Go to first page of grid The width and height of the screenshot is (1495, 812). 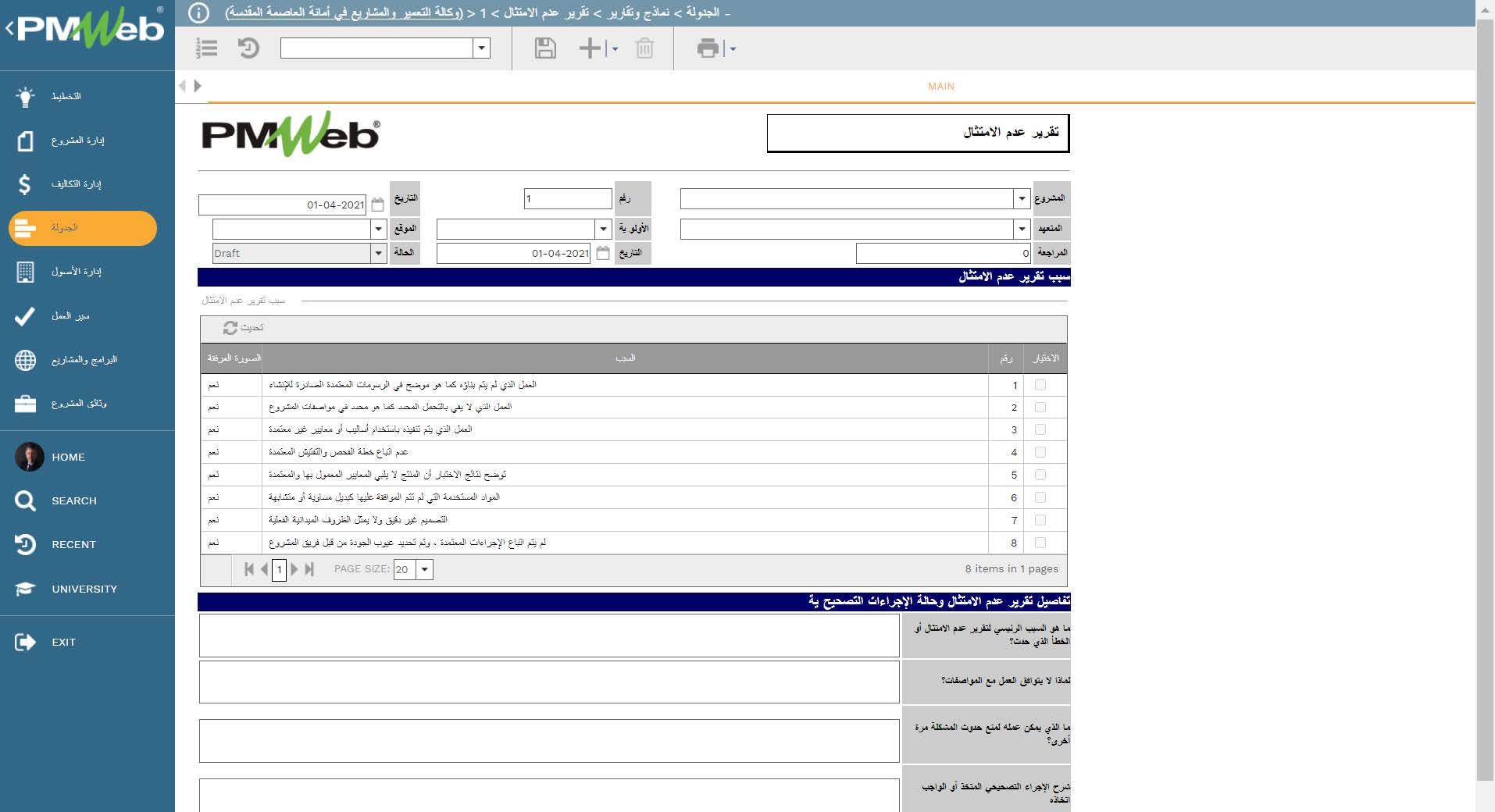pos(249,569)
